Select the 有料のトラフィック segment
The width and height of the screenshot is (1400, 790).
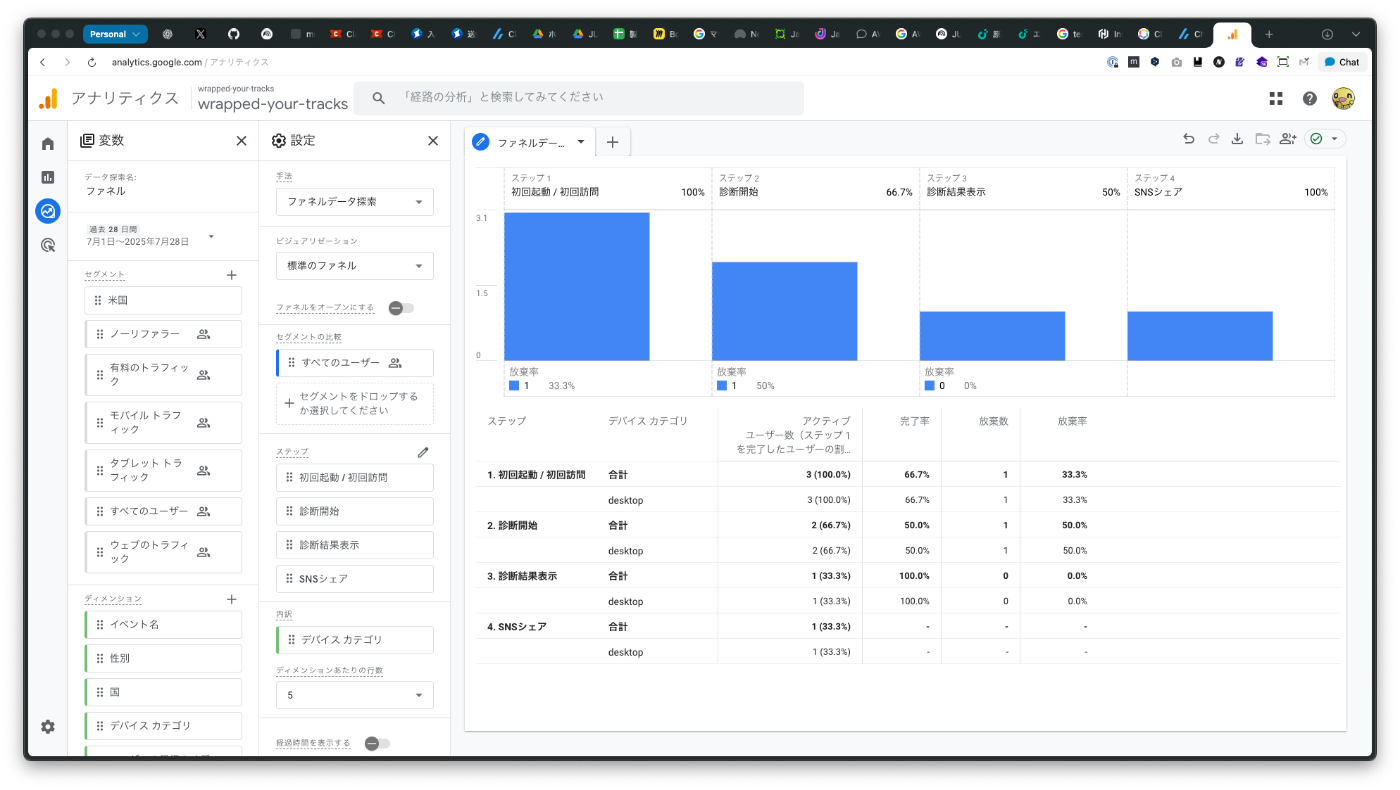click(x=163, y=375)
